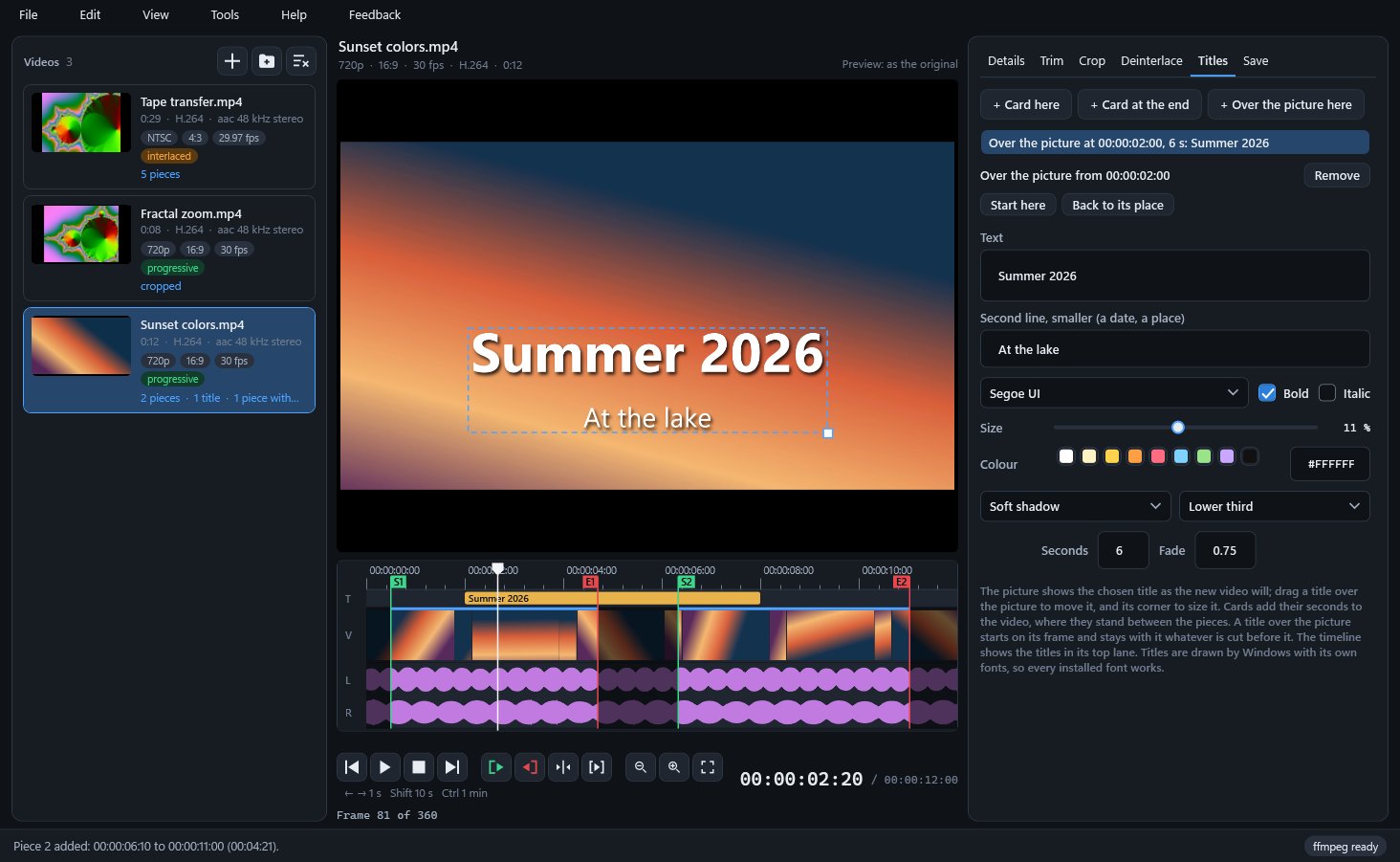Open the Tools menu
The image size is (1400, 862).
pos(225,14)
